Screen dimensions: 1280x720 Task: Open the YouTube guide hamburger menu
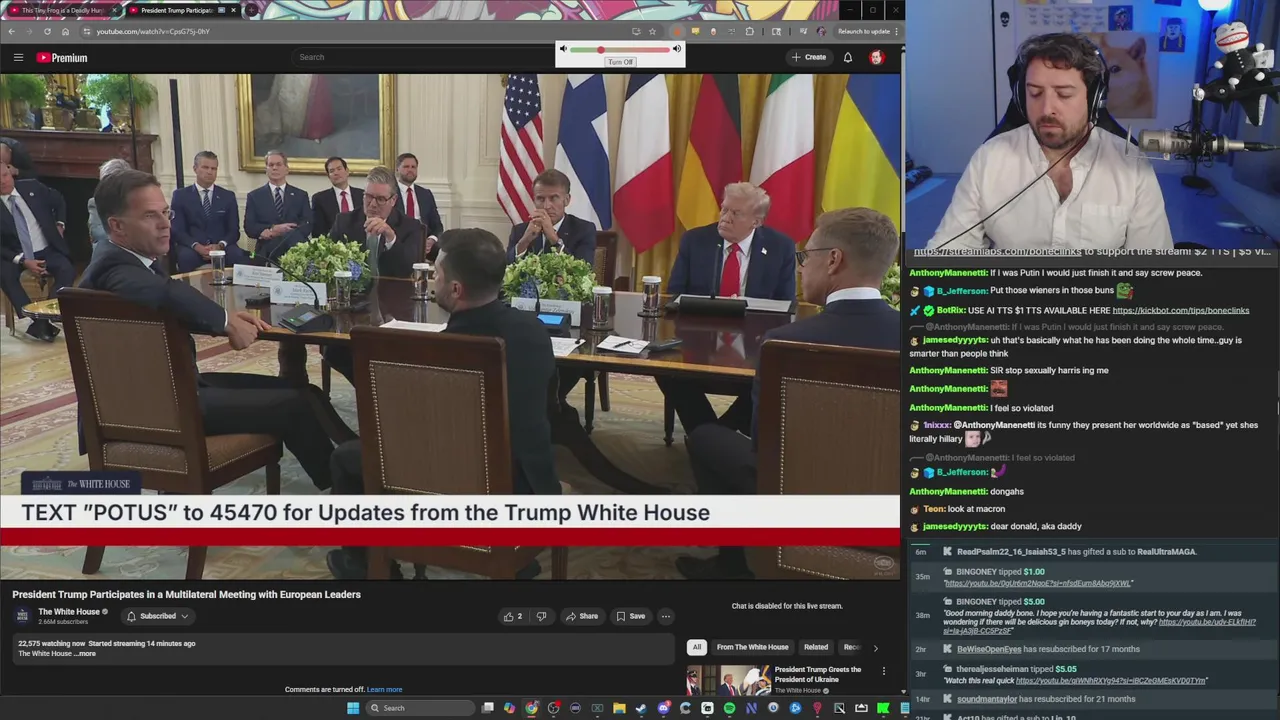[18, 57]
